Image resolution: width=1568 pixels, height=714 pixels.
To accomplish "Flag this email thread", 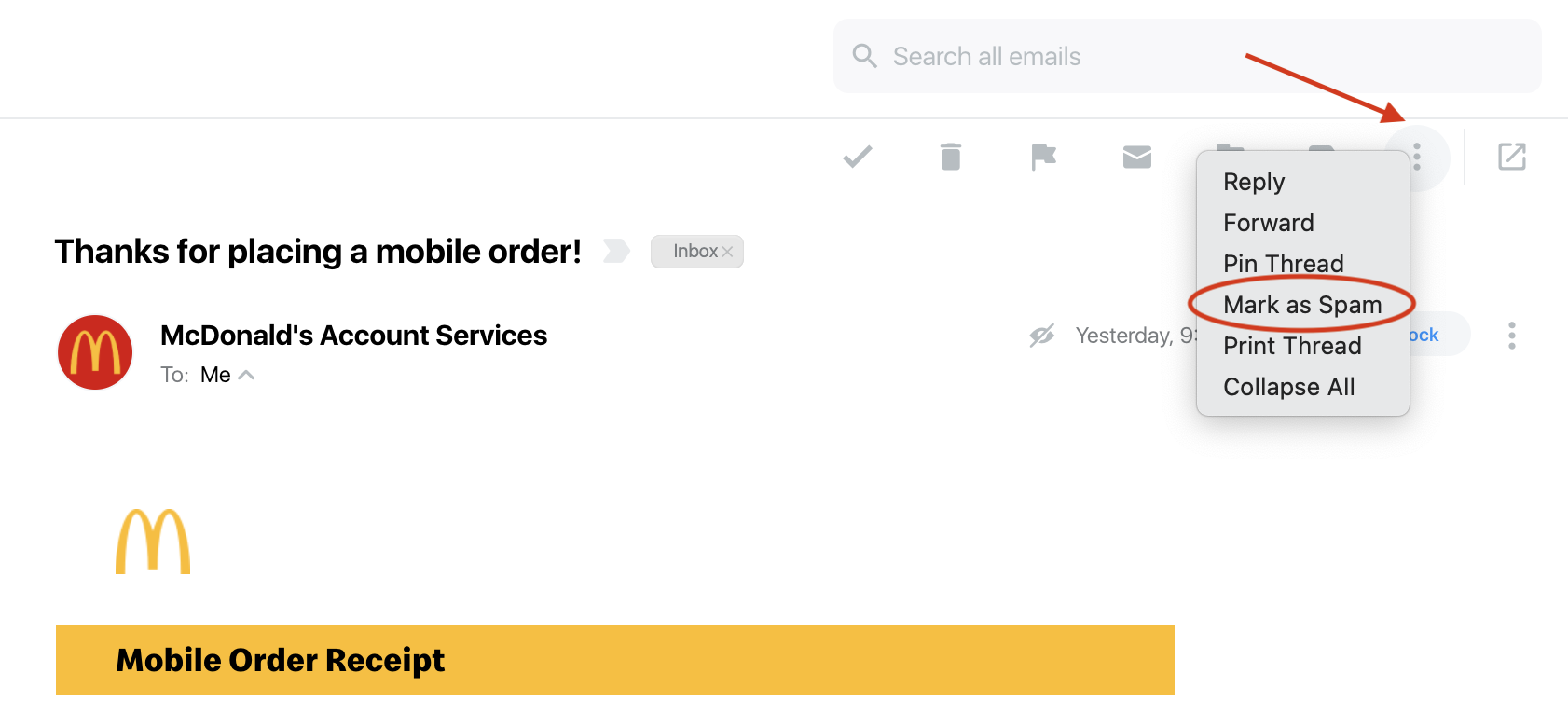I will (1043, 157).
